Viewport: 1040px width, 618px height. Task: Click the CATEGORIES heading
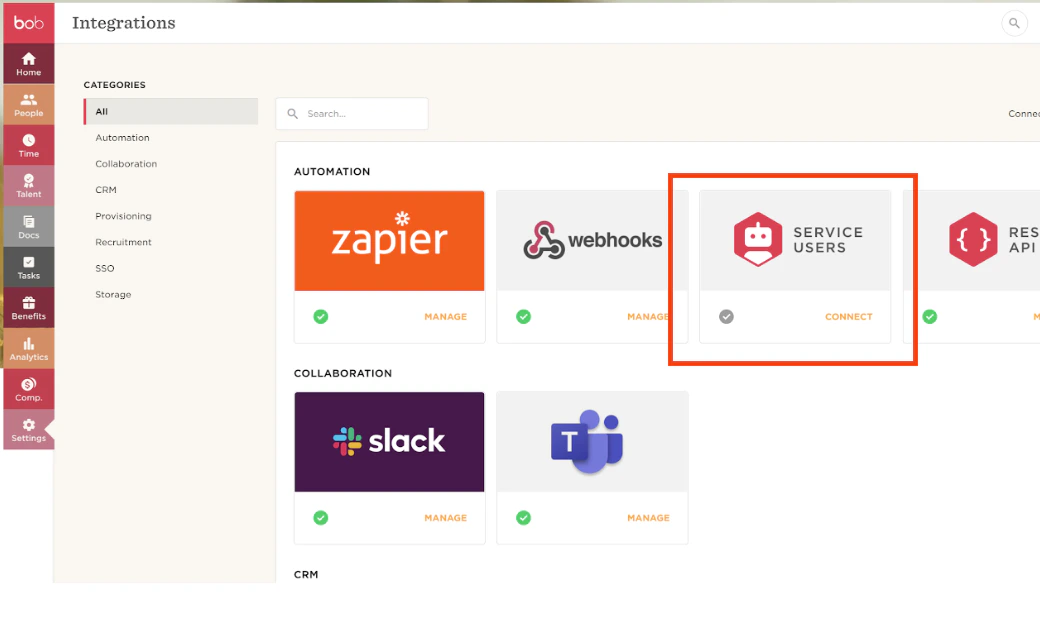click(114, 85)
